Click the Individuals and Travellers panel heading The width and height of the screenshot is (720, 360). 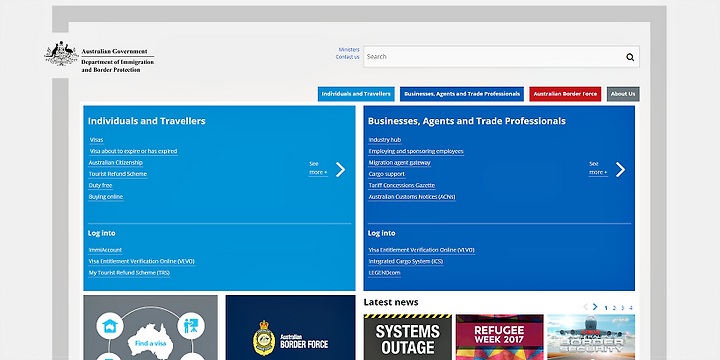pos(146,121)
